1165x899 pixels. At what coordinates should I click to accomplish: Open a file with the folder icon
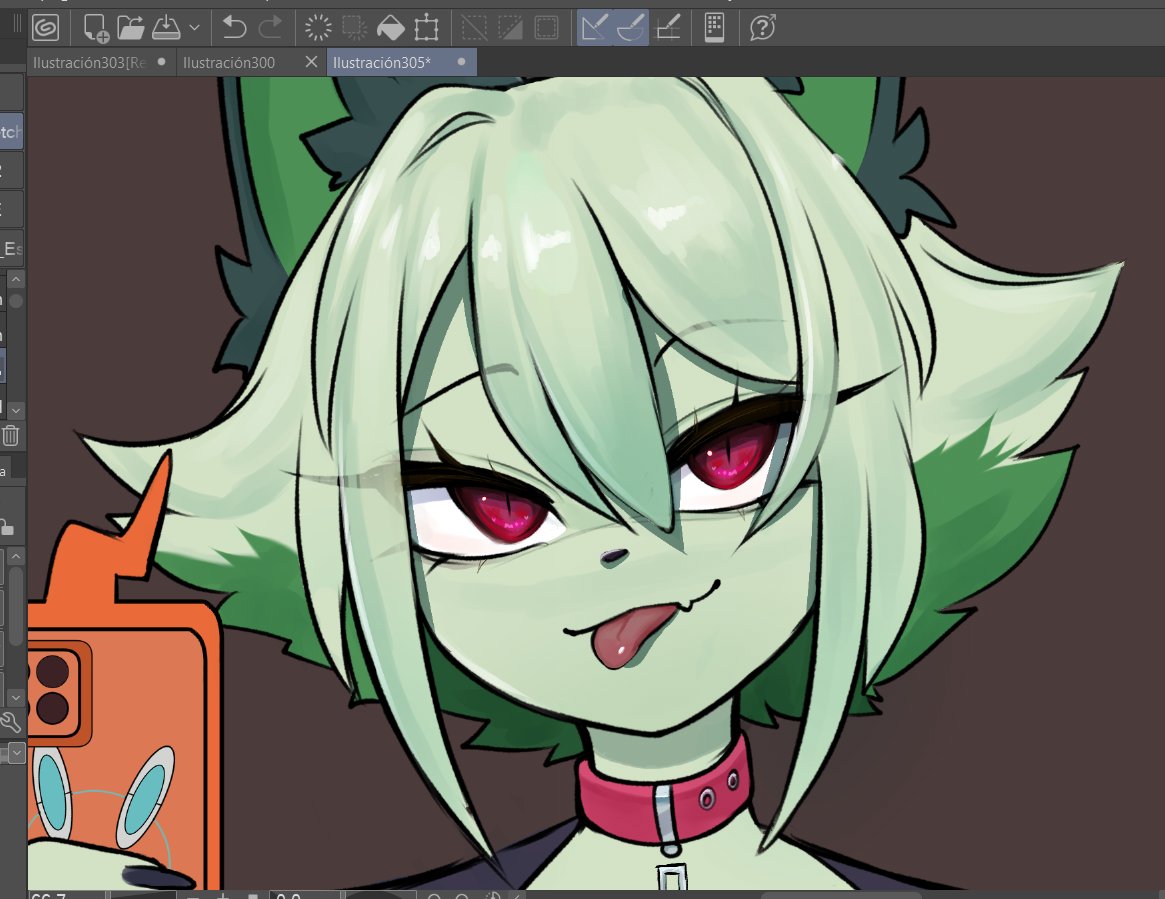pos(131,28)
